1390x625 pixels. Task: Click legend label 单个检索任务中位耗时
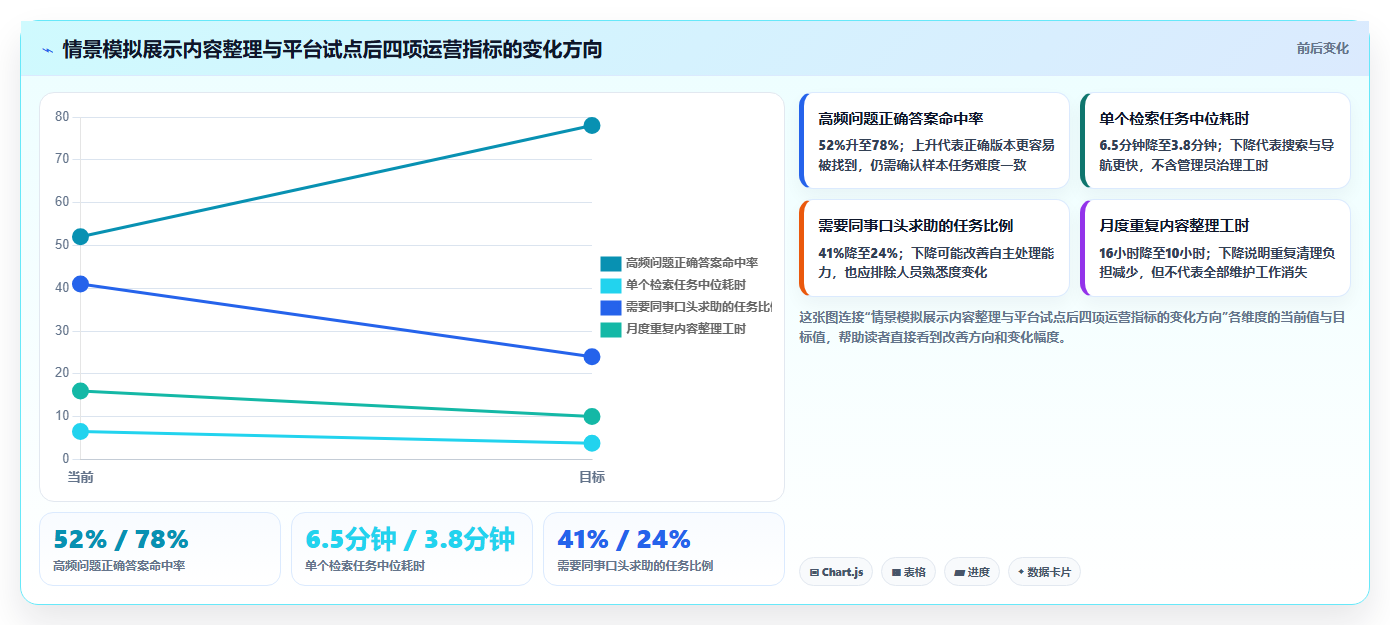[x=685, y=285]
